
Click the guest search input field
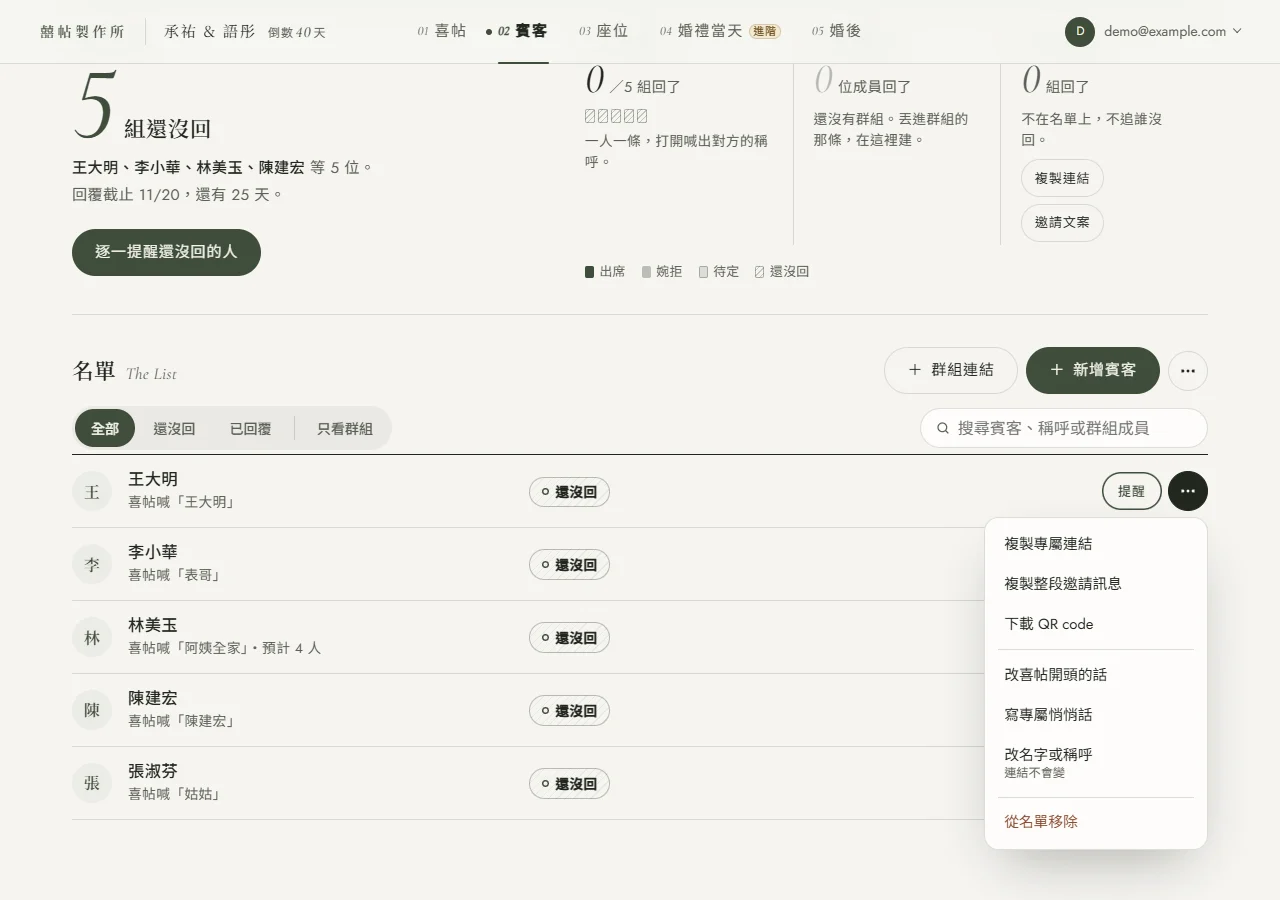coord(1064,428)
